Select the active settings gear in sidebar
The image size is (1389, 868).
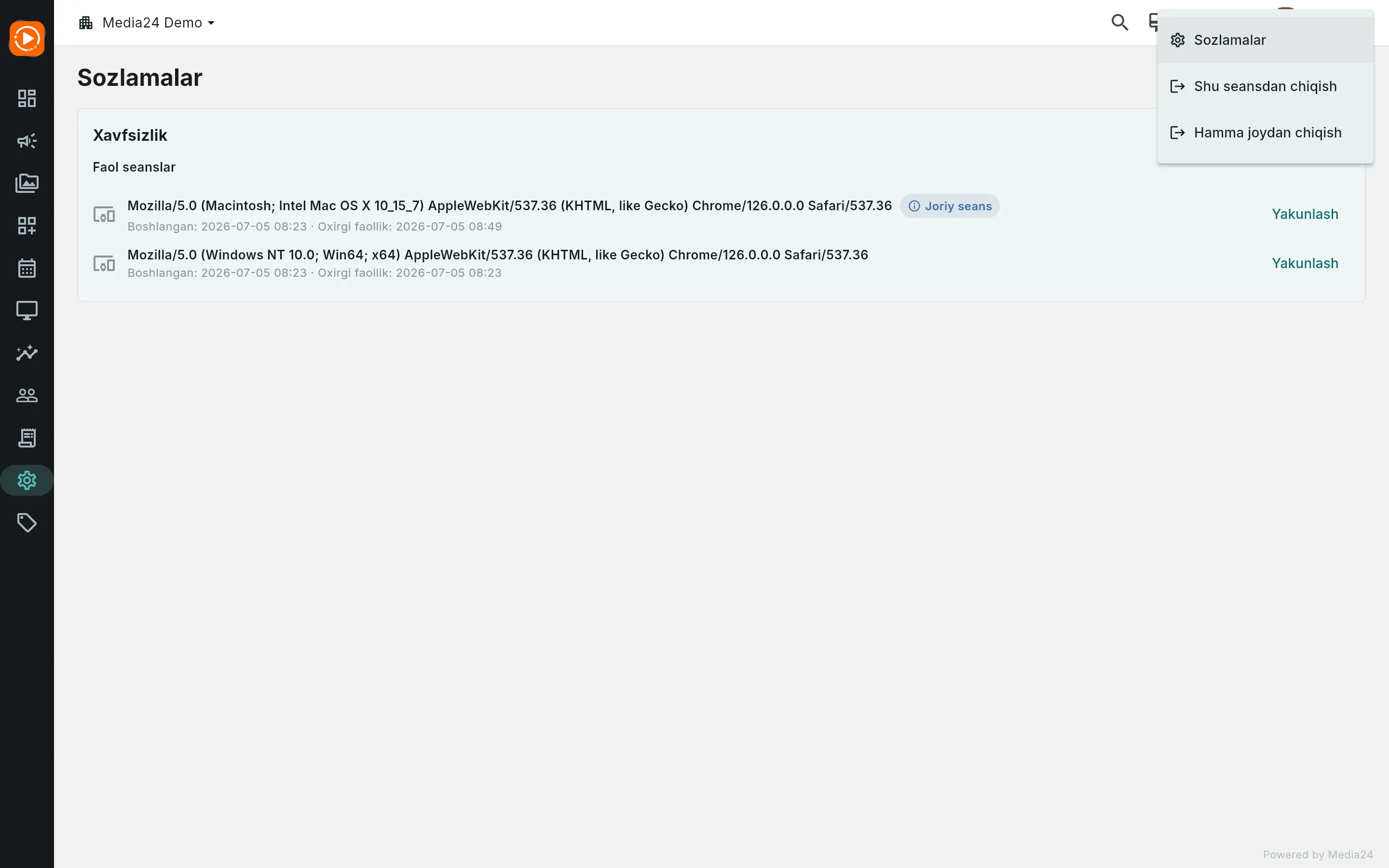click(27, 480)
